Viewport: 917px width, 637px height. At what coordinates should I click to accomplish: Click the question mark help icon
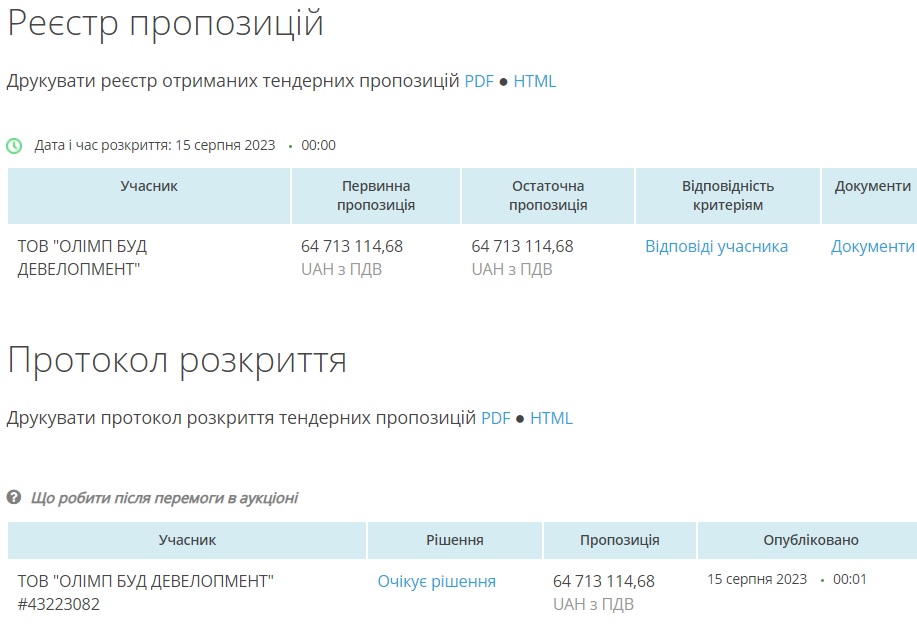click(x=14, y=498)
